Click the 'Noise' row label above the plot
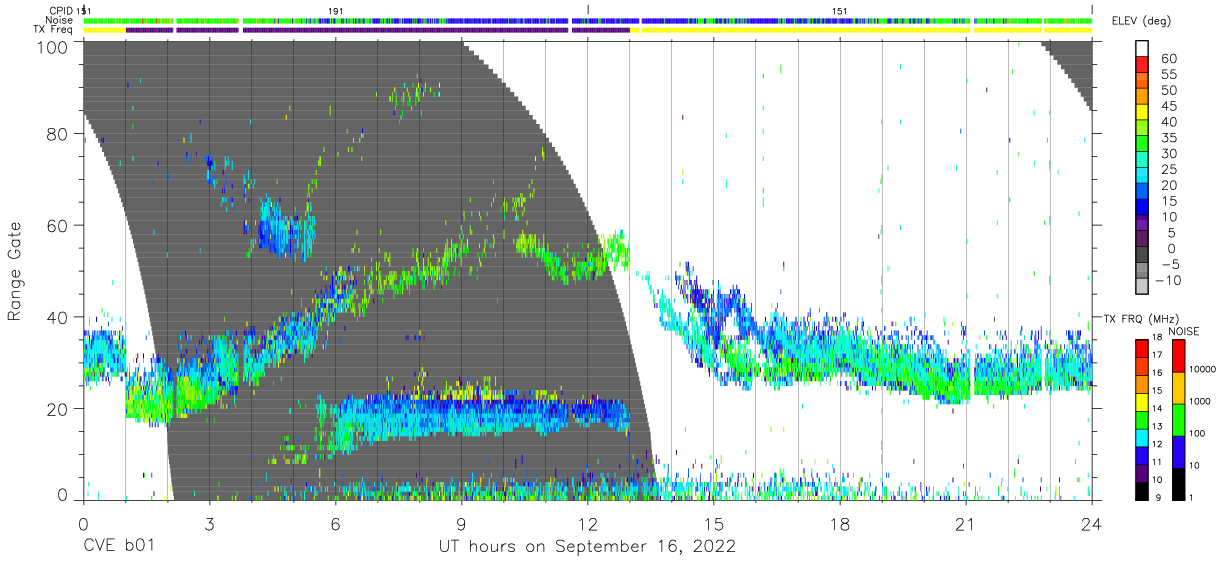Viewport: 1228px width, 567px height. pyautogui.click(x=58, y=20)
